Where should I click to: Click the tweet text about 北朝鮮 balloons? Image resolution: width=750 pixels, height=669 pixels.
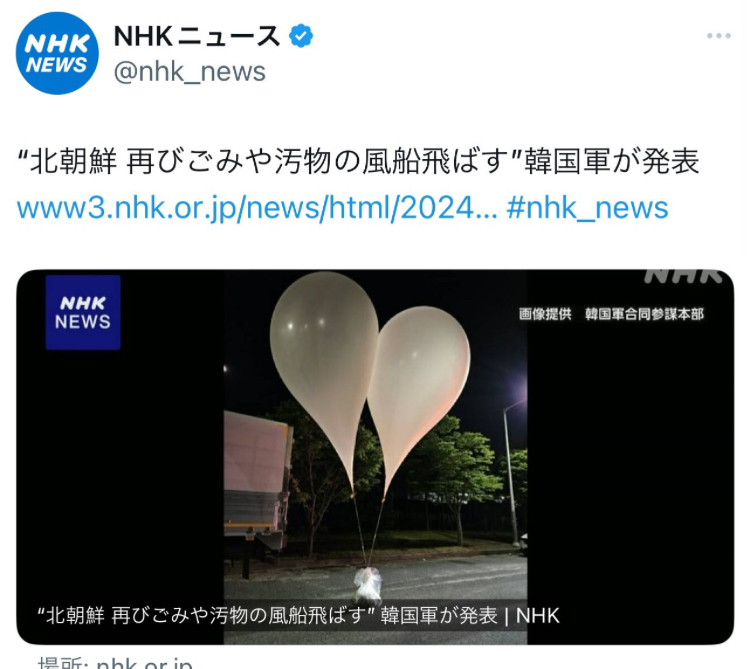[x=358, y=161]
